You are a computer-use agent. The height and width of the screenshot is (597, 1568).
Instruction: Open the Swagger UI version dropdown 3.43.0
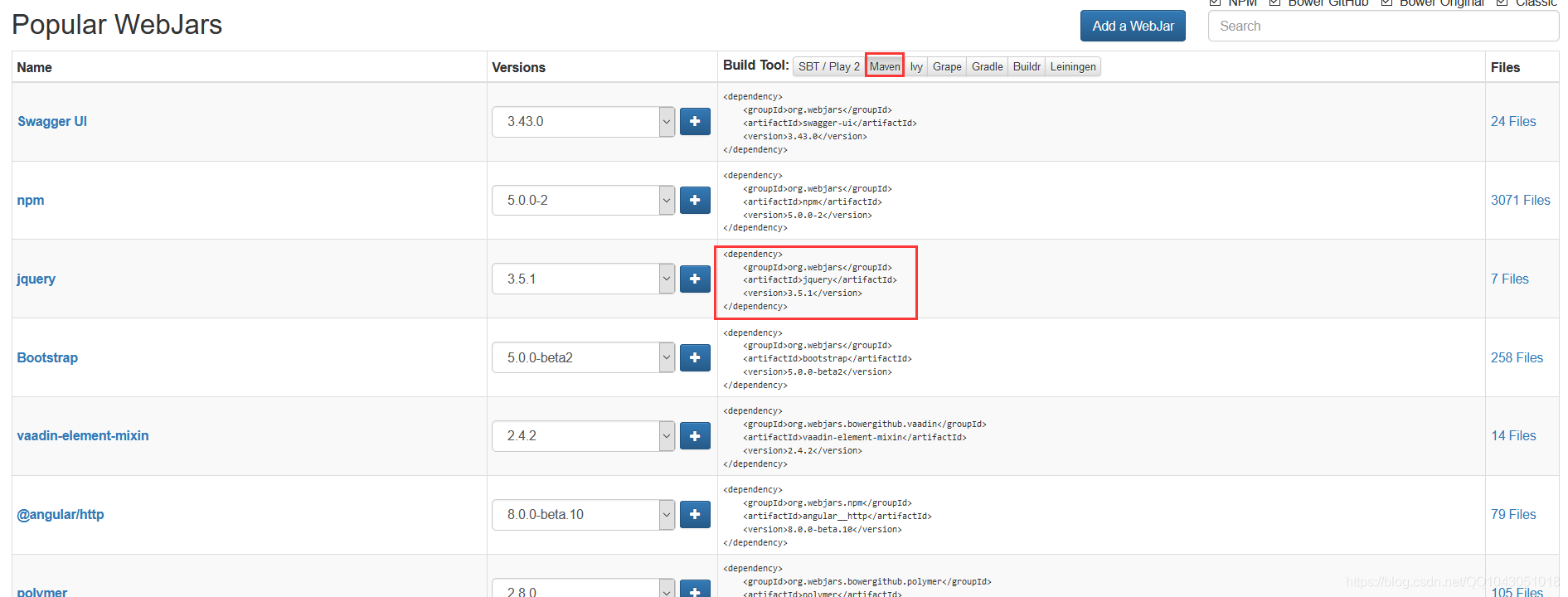click(583, 122)
